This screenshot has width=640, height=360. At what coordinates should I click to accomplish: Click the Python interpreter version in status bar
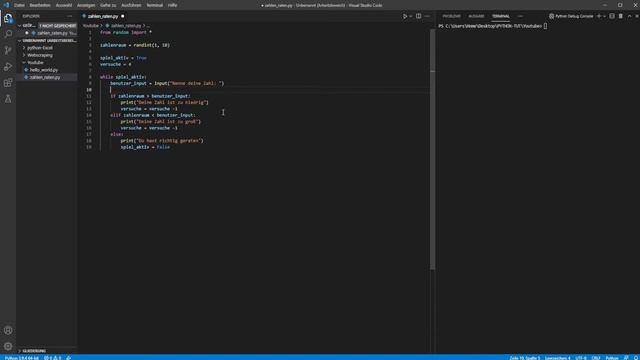tap(22, 358)
